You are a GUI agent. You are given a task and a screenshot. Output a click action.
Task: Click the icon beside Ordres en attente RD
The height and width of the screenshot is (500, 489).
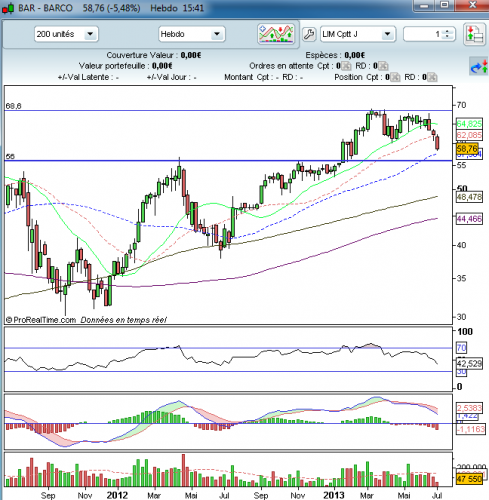tap(383, 66)
